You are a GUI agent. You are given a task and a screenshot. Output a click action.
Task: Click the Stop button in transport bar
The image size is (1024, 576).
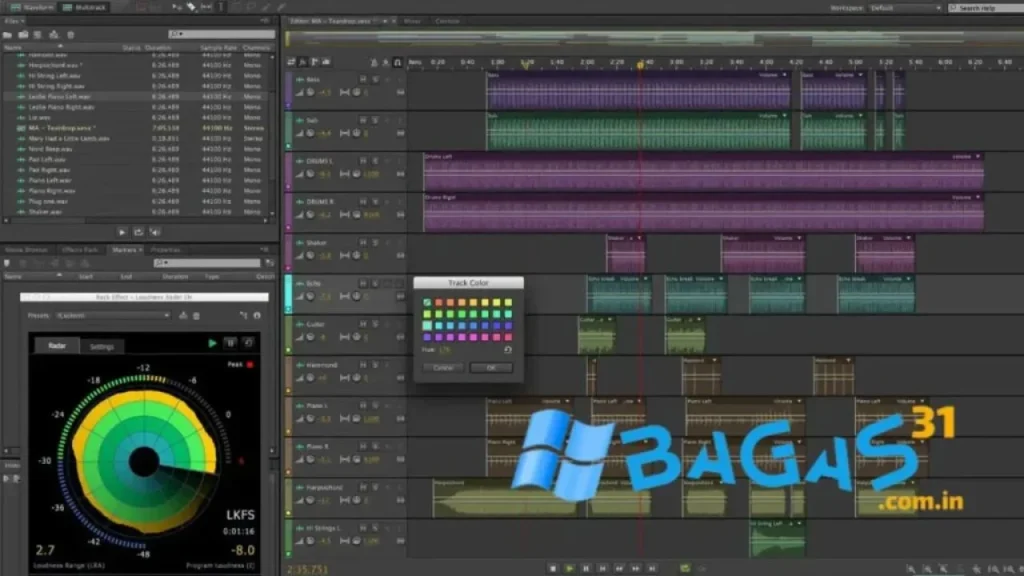click(x=552, y=569)
